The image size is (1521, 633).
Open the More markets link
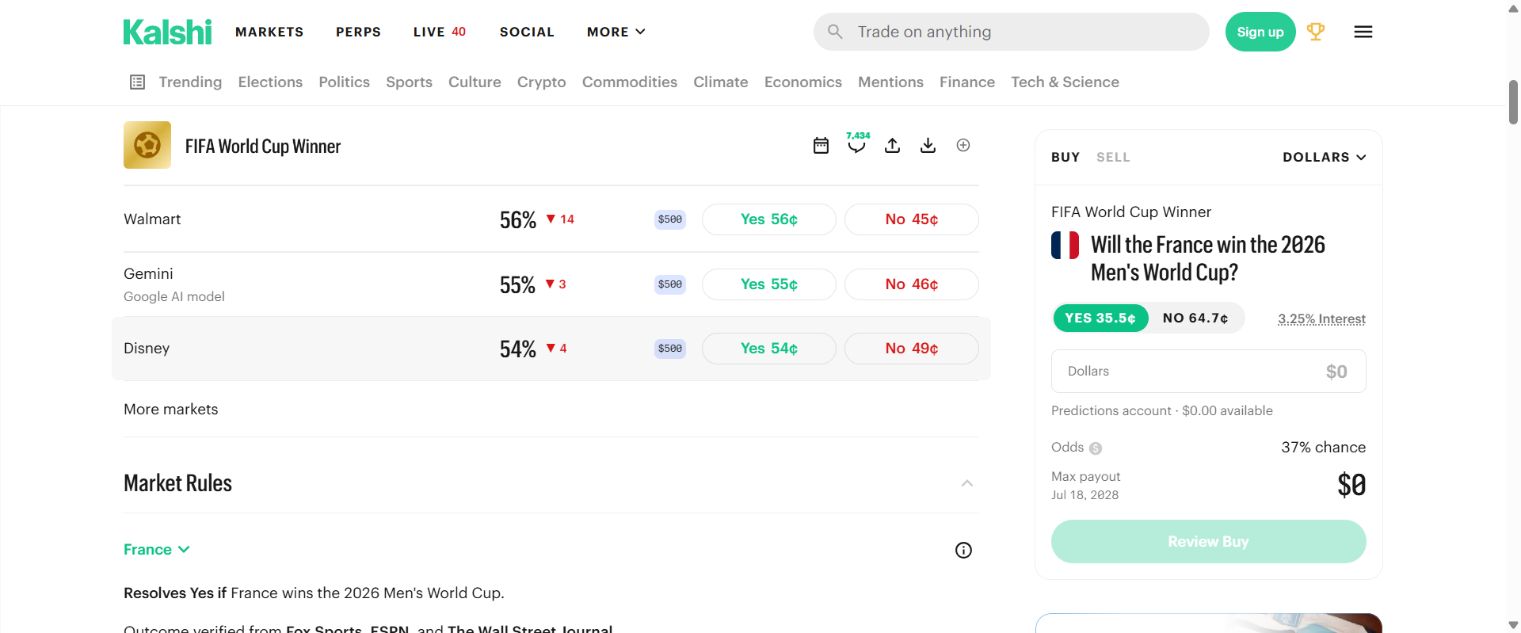171,409
